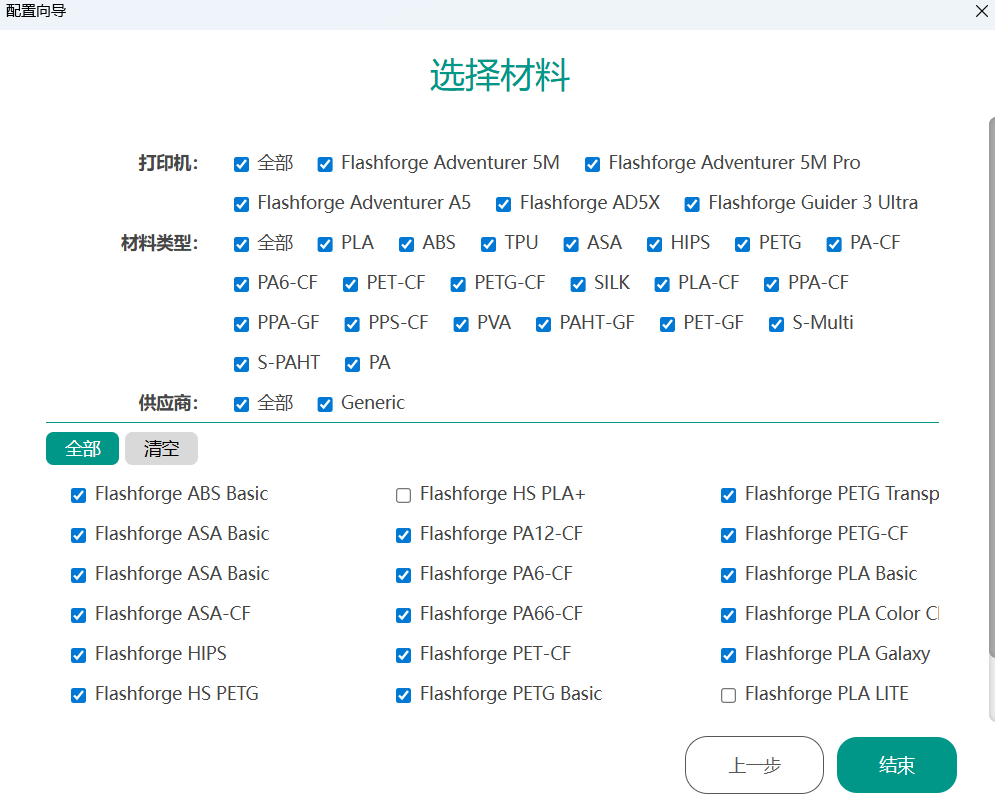Uncheck the Flashforge PA6-CF list item
The image size is (995, 805).
pos(403,575)
